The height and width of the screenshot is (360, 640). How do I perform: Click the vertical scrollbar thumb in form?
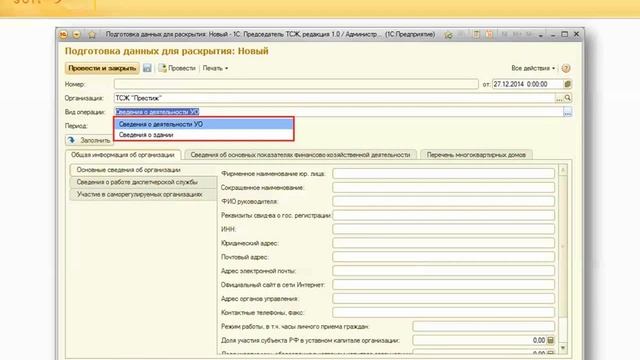click(x=563, y=246)
